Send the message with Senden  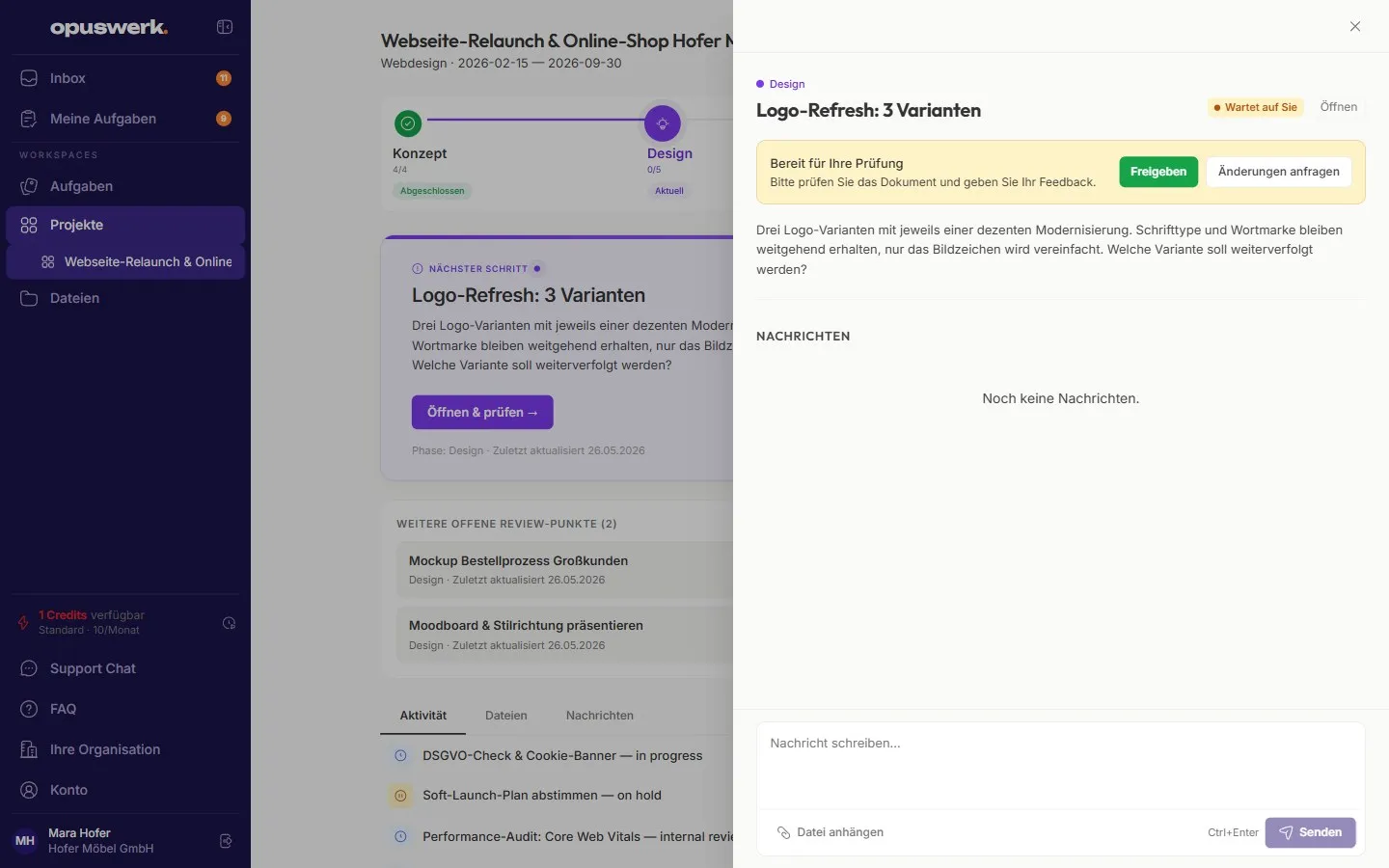1310,832
